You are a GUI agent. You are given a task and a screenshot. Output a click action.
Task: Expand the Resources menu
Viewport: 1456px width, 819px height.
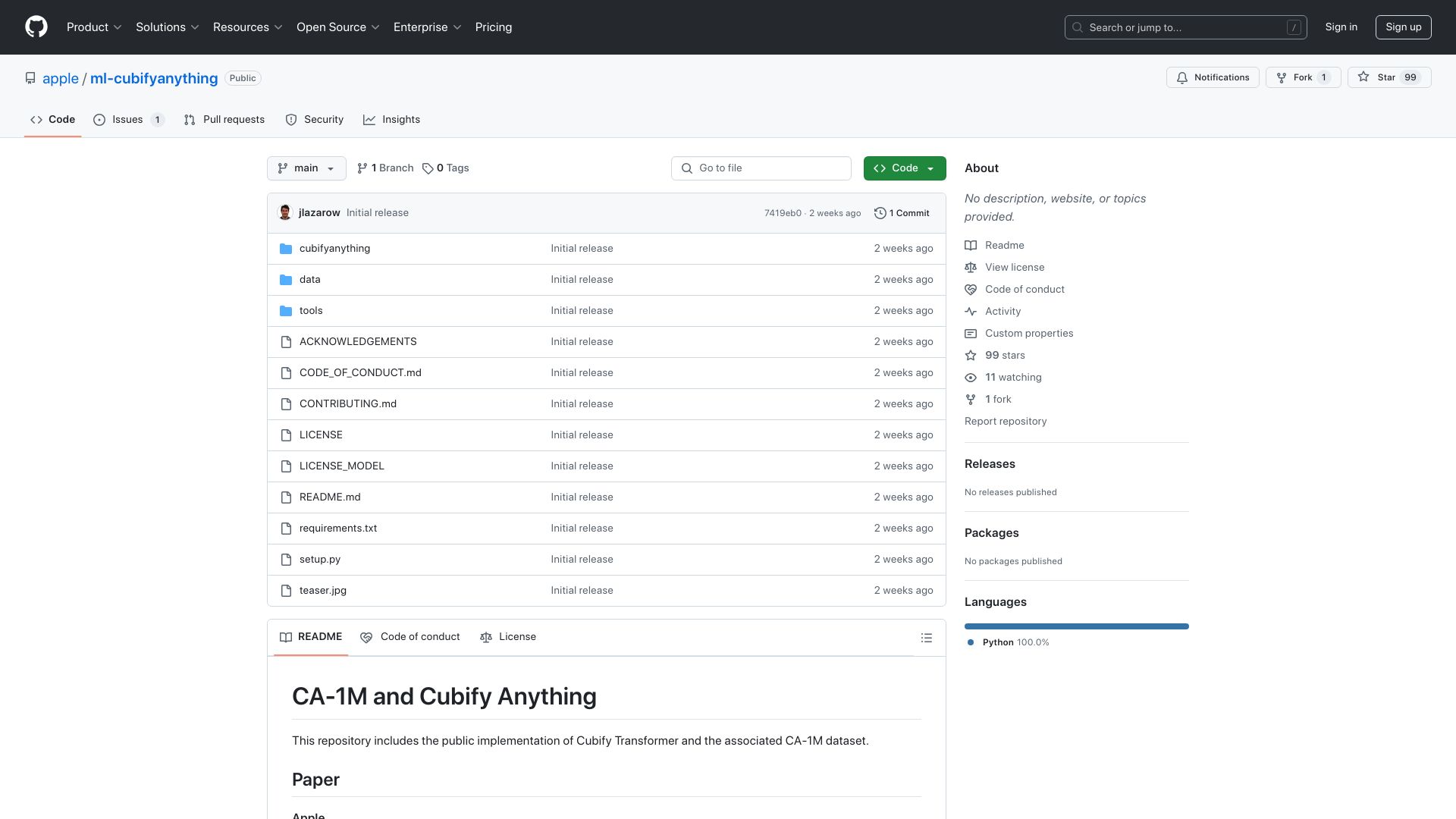point(247,27)
